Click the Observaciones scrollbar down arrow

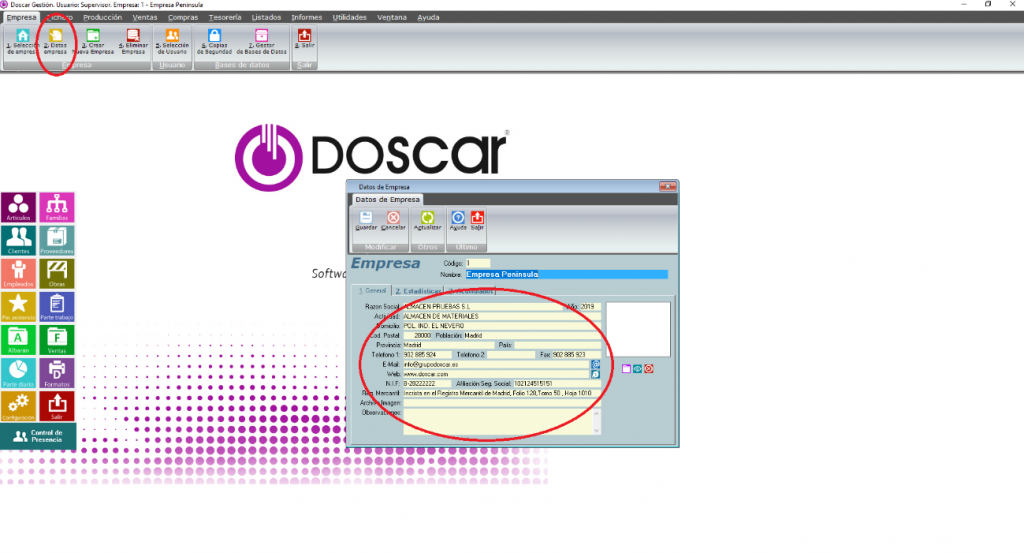pyautogui.click(x=596, y=430)
